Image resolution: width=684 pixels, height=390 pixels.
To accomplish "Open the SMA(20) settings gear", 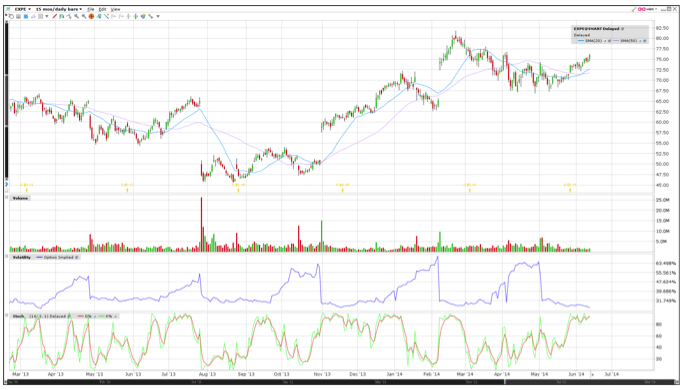I will point(609,41).
